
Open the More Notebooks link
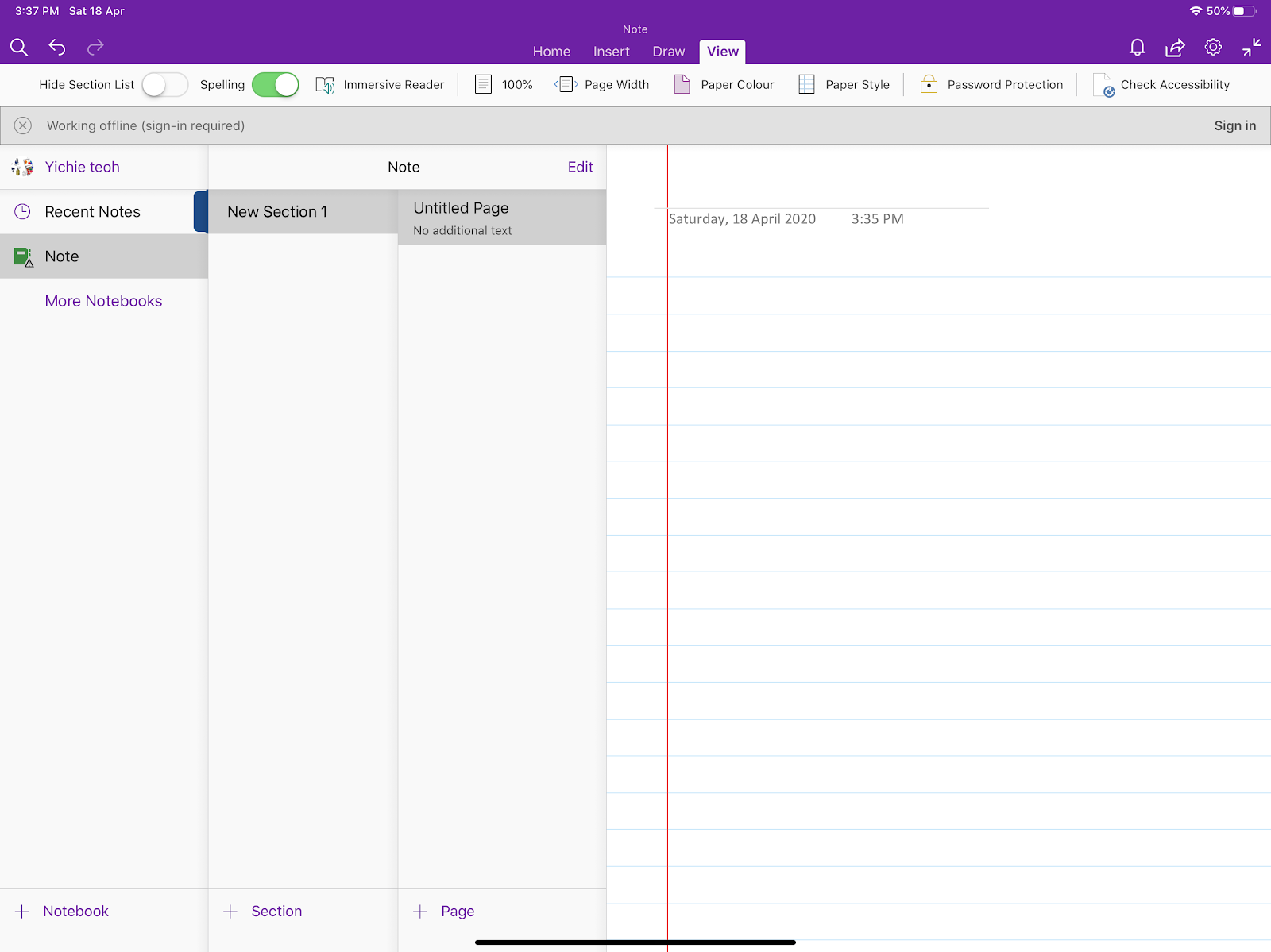click(103, 301)
